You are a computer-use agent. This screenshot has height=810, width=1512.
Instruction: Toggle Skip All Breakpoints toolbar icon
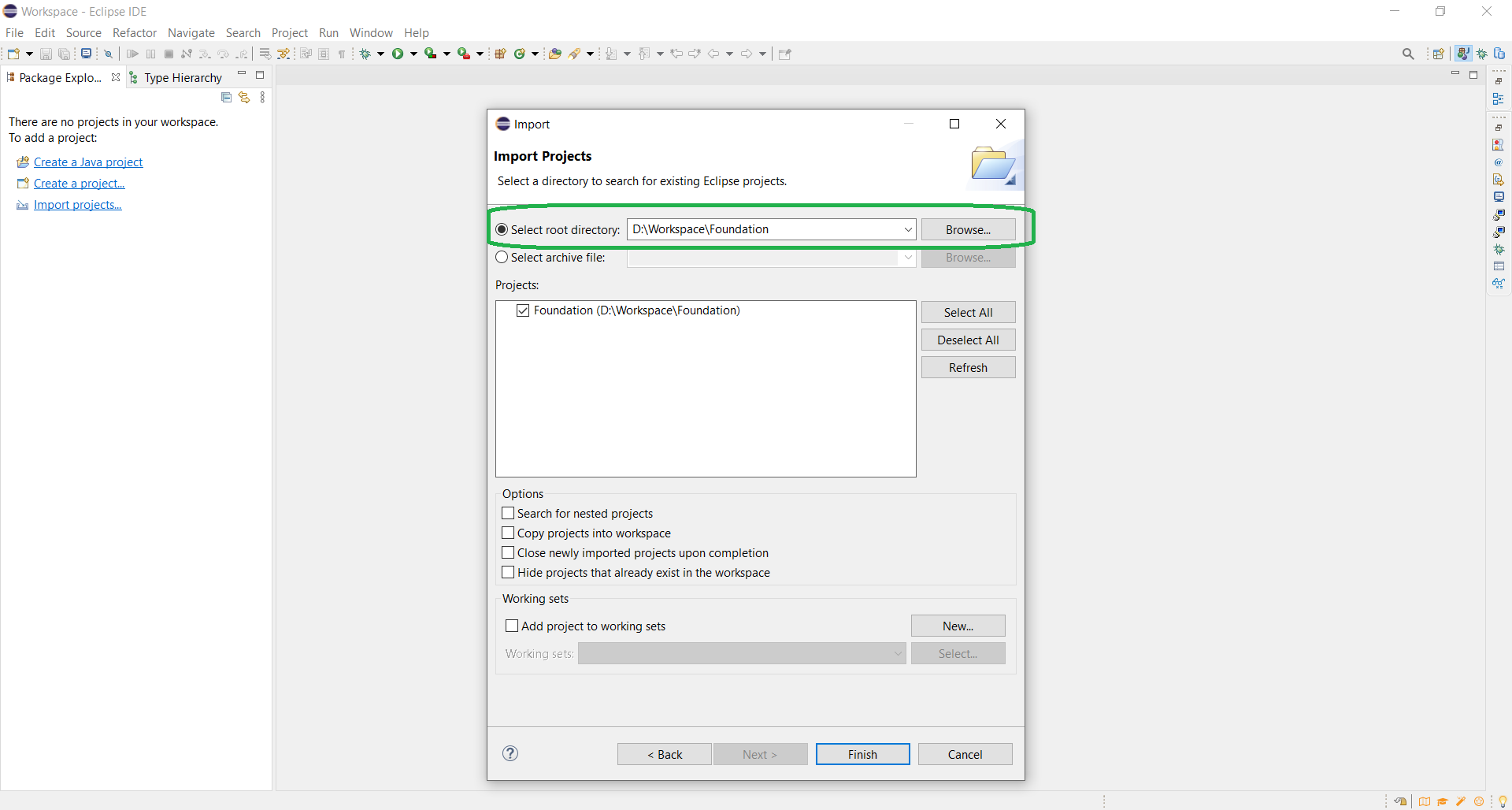[109, 54]
